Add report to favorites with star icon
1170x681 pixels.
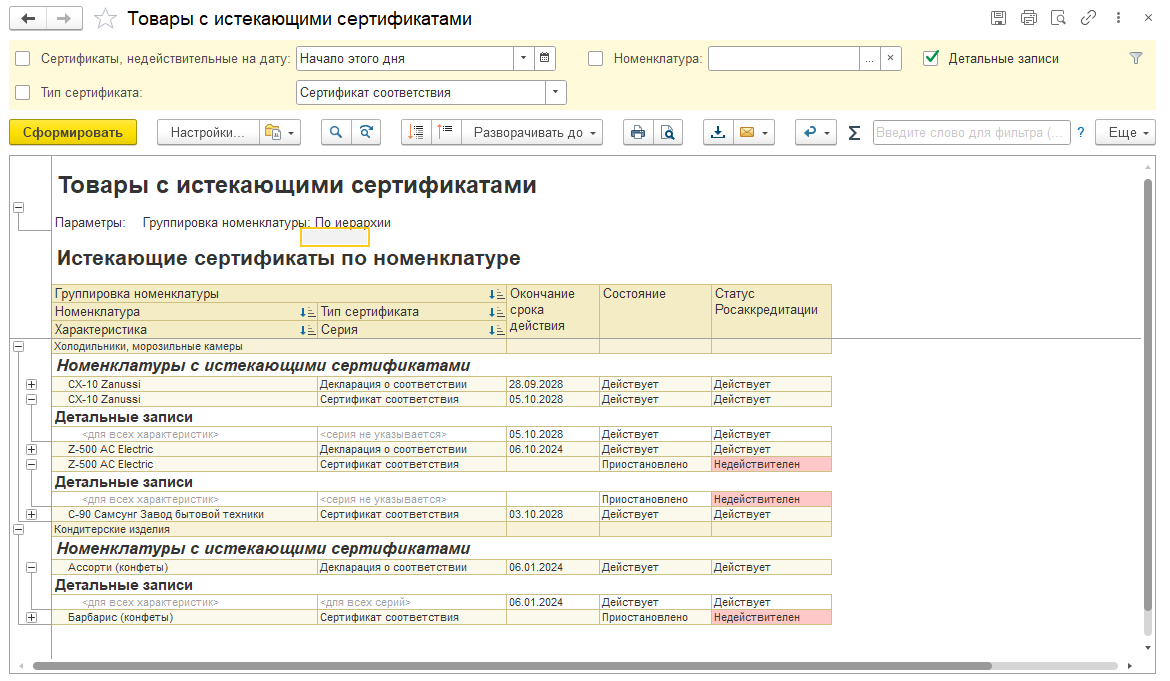104,19
